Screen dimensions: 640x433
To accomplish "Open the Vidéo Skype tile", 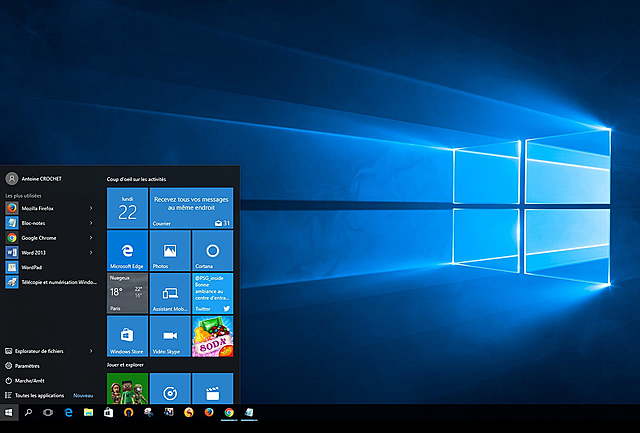I will click(170, 336).
